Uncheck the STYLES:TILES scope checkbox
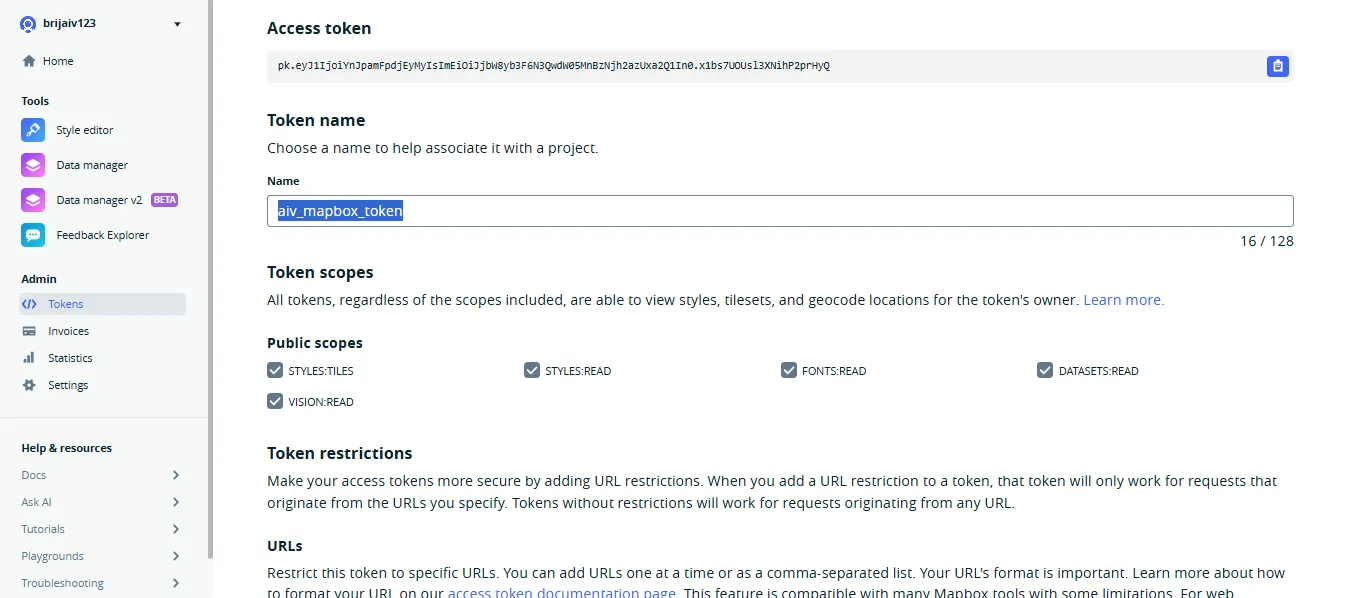The height and width of the screenshot is (598, 1346). click(x=275, y=371)
